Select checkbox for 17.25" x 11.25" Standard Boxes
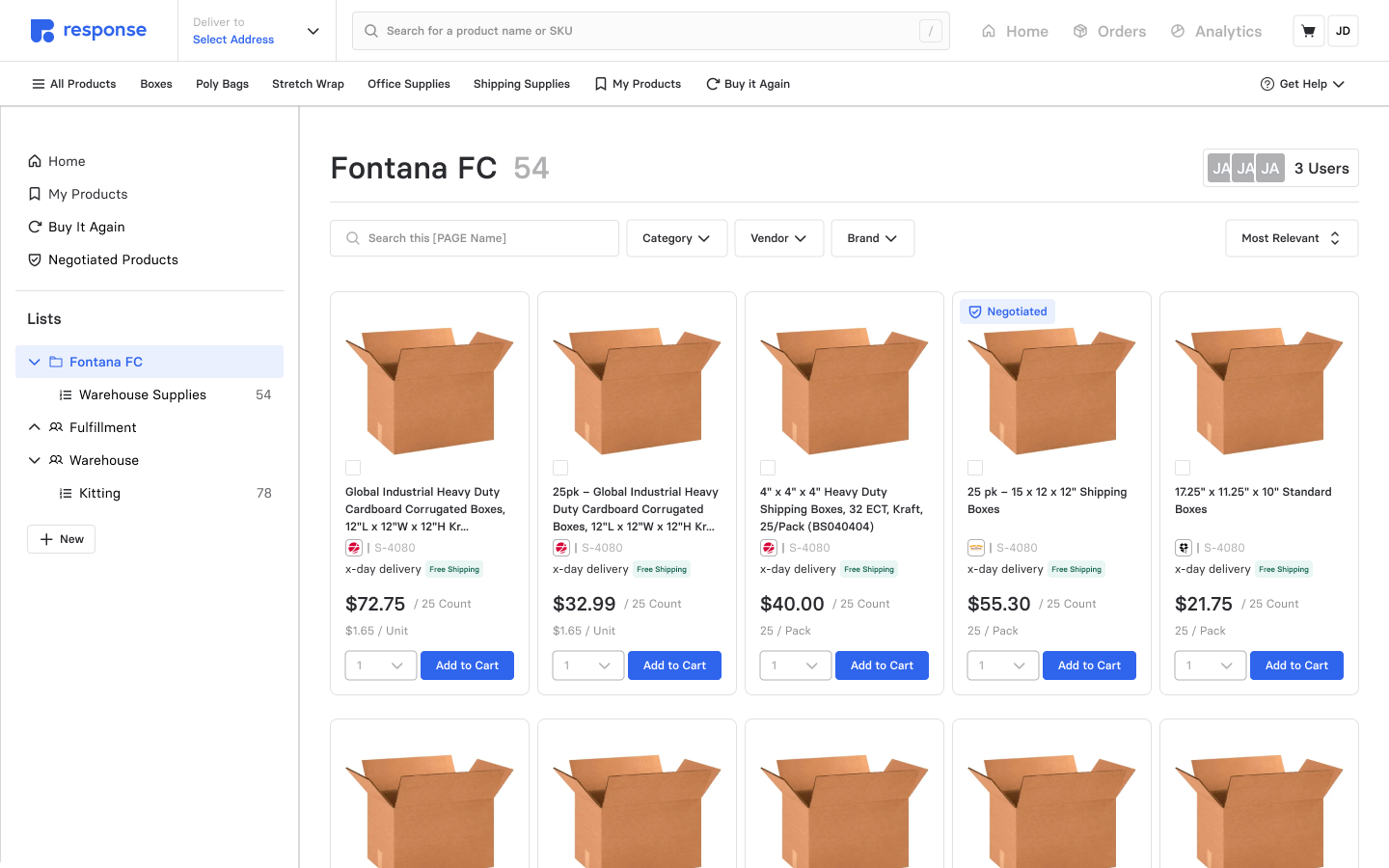This screenshot has width=1389, height=868. pyautogui.click(x=1183, y=468)
